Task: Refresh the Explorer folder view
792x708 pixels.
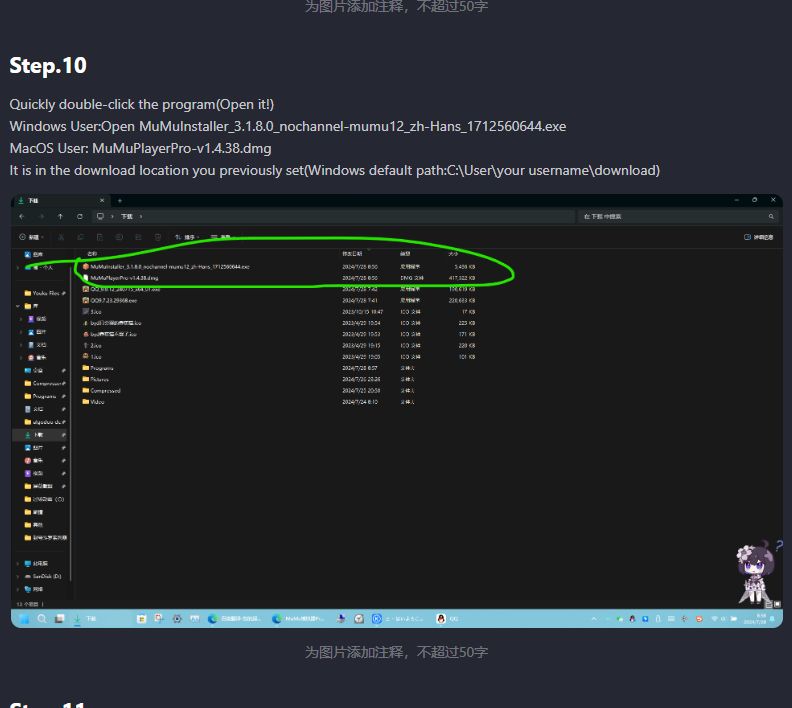Action: (80, 217)
